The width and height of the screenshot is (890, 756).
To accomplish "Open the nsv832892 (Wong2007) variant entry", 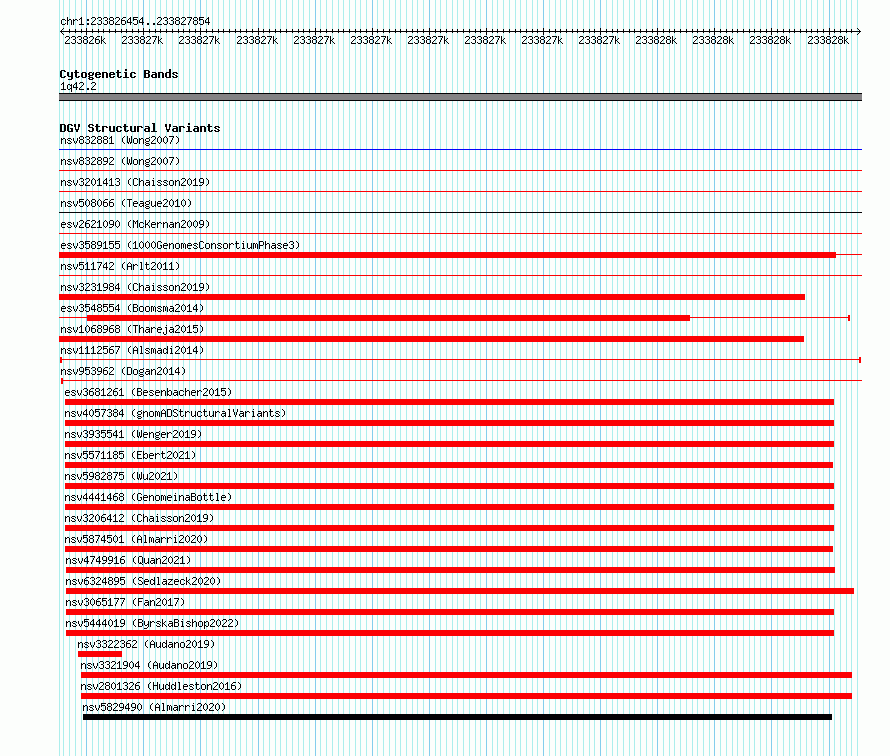I will pos(120,161).
